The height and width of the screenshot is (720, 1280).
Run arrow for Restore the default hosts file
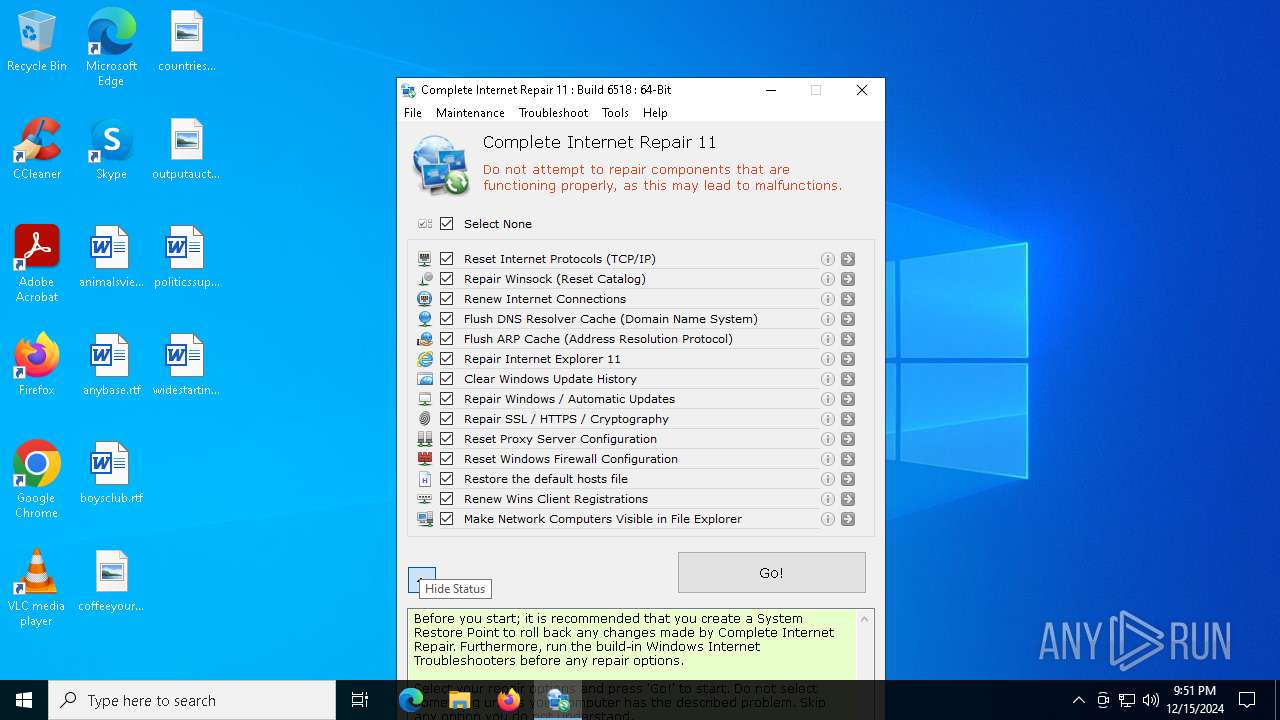point(848,479)
